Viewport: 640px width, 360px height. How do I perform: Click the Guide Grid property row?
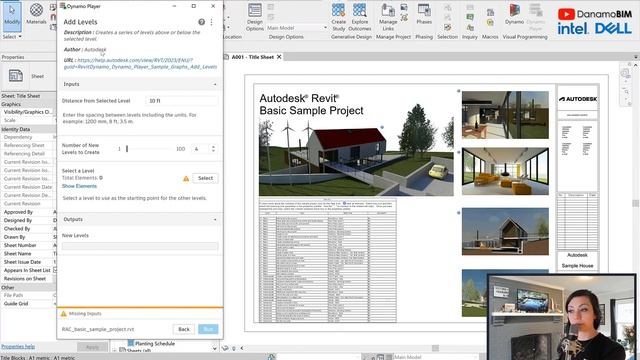click(x=28, y=304)
